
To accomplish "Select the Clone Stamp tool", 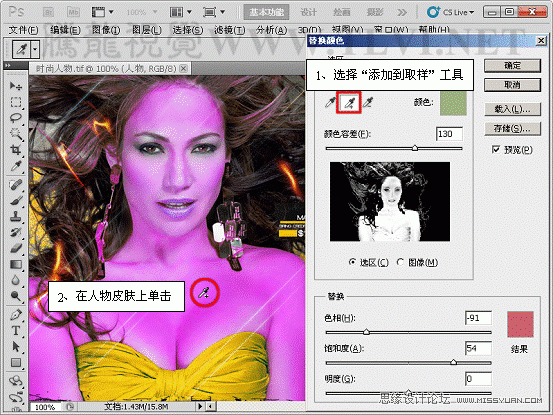I will pyautogui.click(x=16, y=216).
